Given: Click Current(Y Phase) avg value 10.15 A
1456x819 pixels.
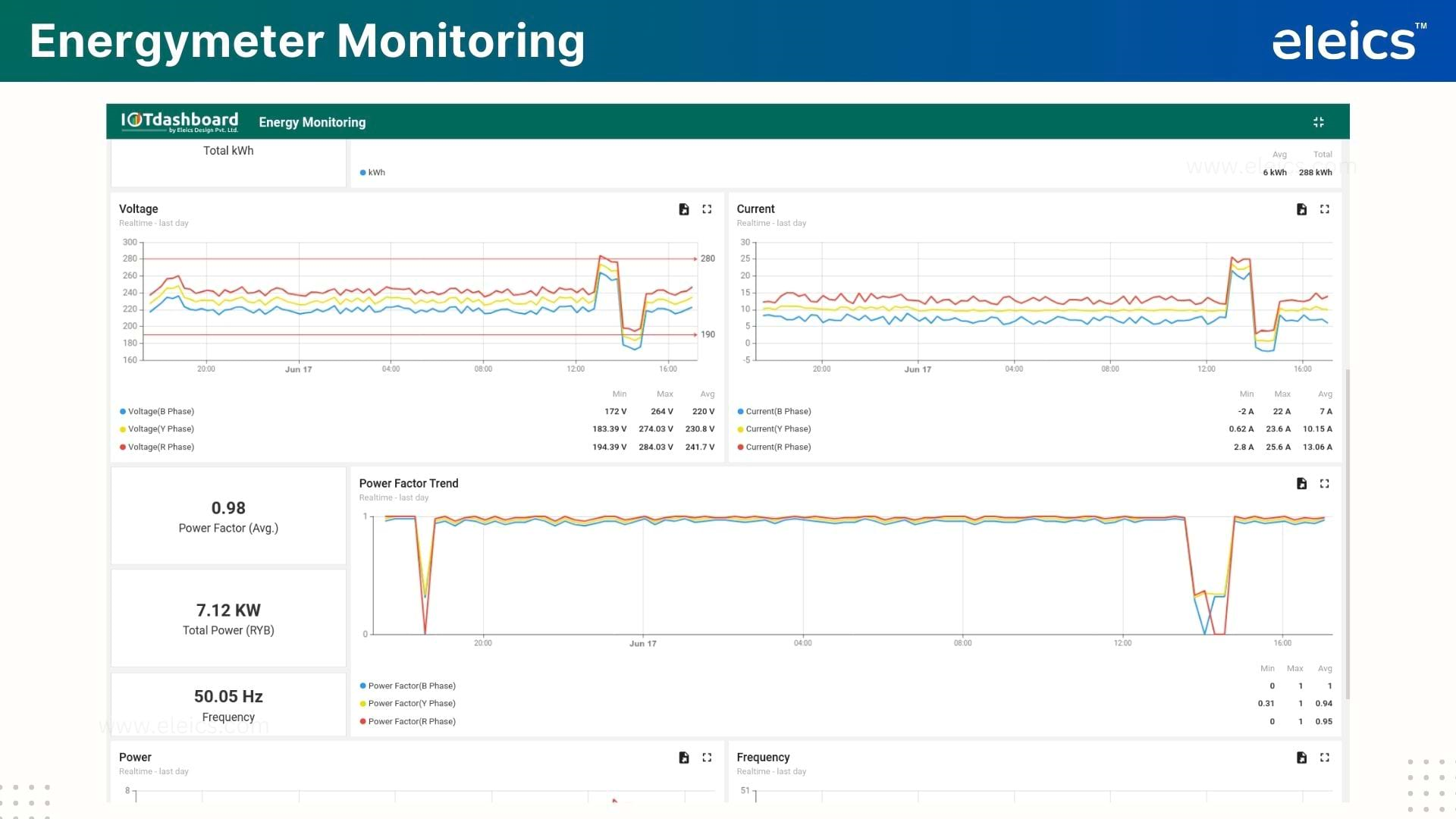Looking at the screenshot, I should 1317,429.
